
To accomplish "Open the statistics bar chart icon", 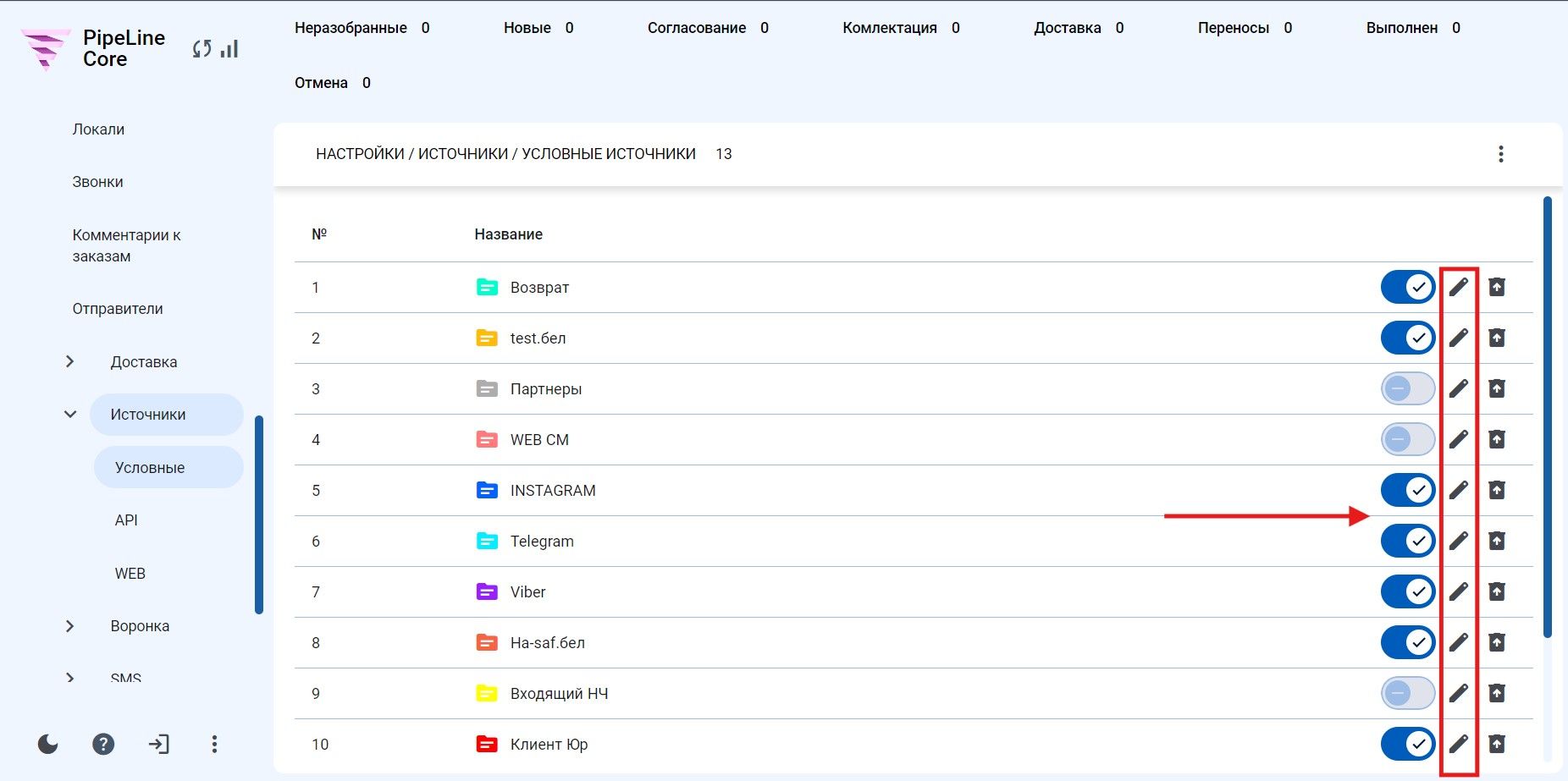I will [229, 49].
